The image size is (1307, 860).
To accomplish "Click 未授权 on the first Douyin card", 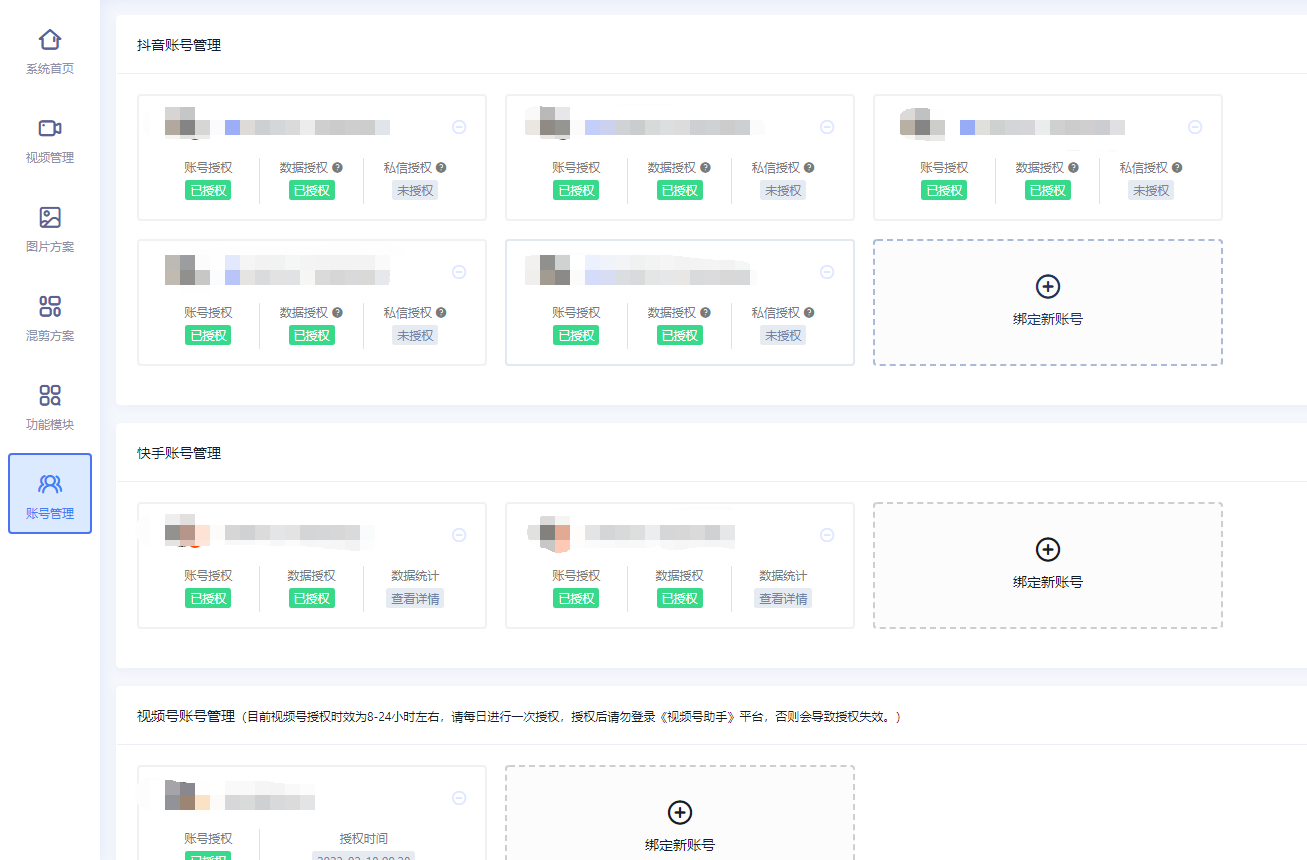I will [x=415, y=190].
